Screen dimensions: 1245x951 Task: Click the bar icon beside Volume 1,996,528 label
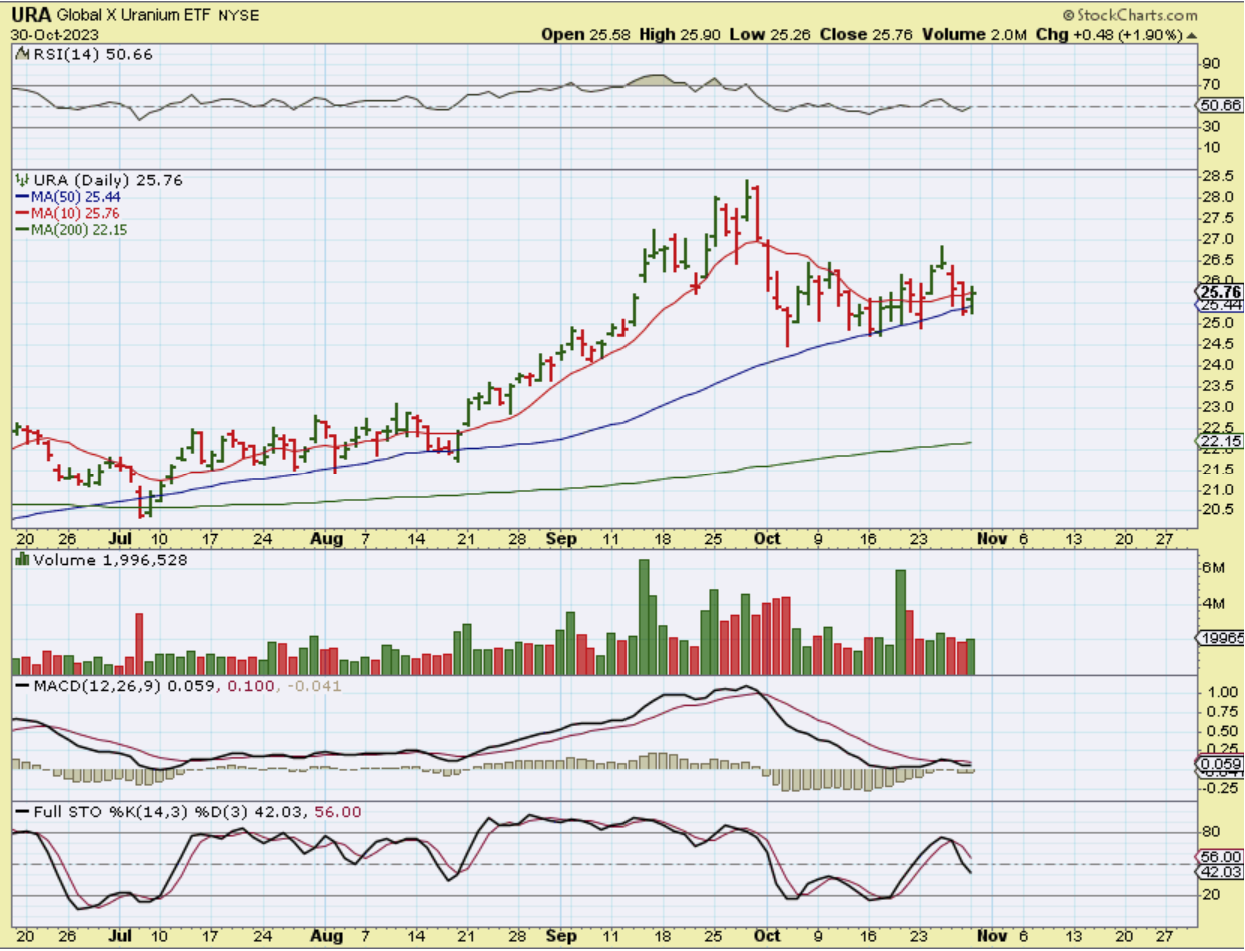click(x=20, y=561)
